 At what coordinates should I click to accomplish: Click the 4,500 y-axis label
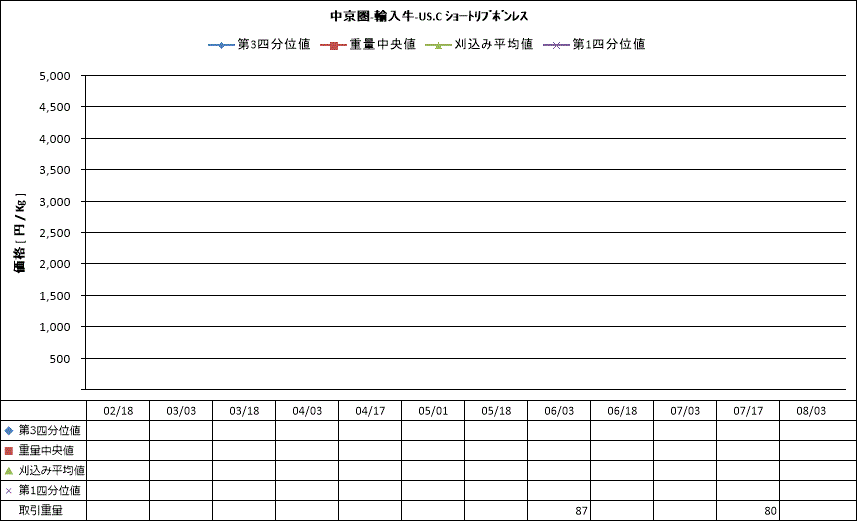[x=55, y=107]
